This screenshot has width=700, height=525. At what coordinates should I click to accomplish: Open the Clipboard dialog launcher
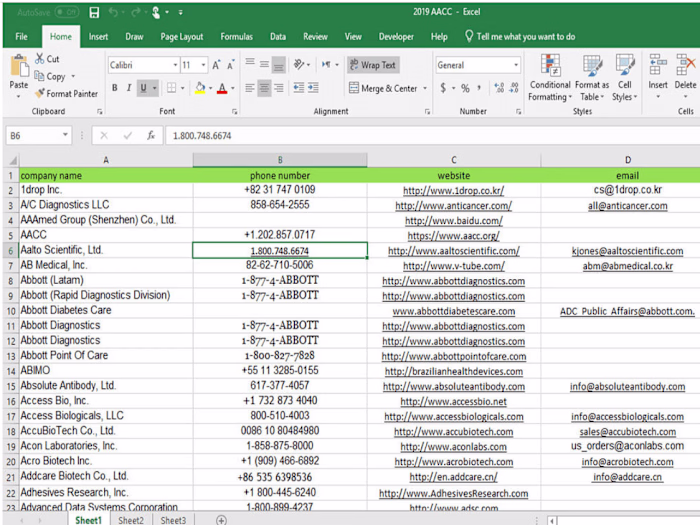[x=100, y=112]
